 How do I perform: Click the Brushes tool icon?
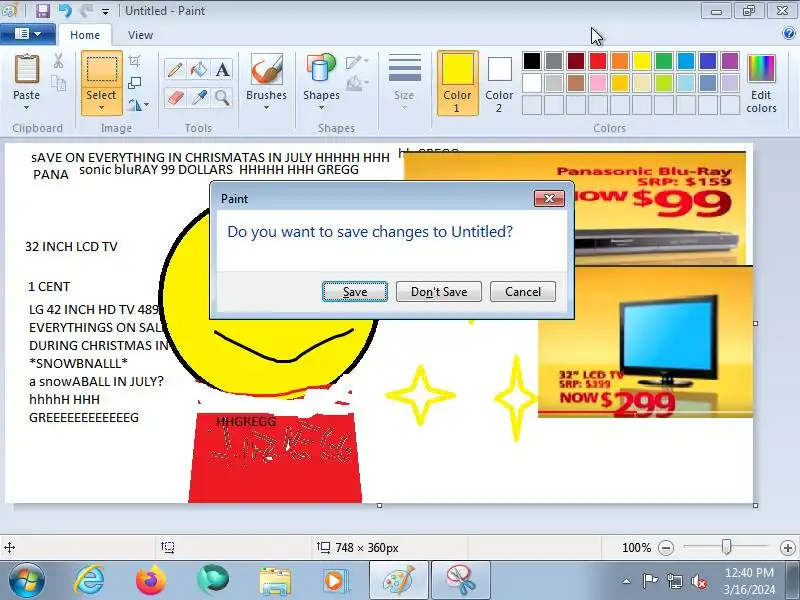tap(266, 70)
